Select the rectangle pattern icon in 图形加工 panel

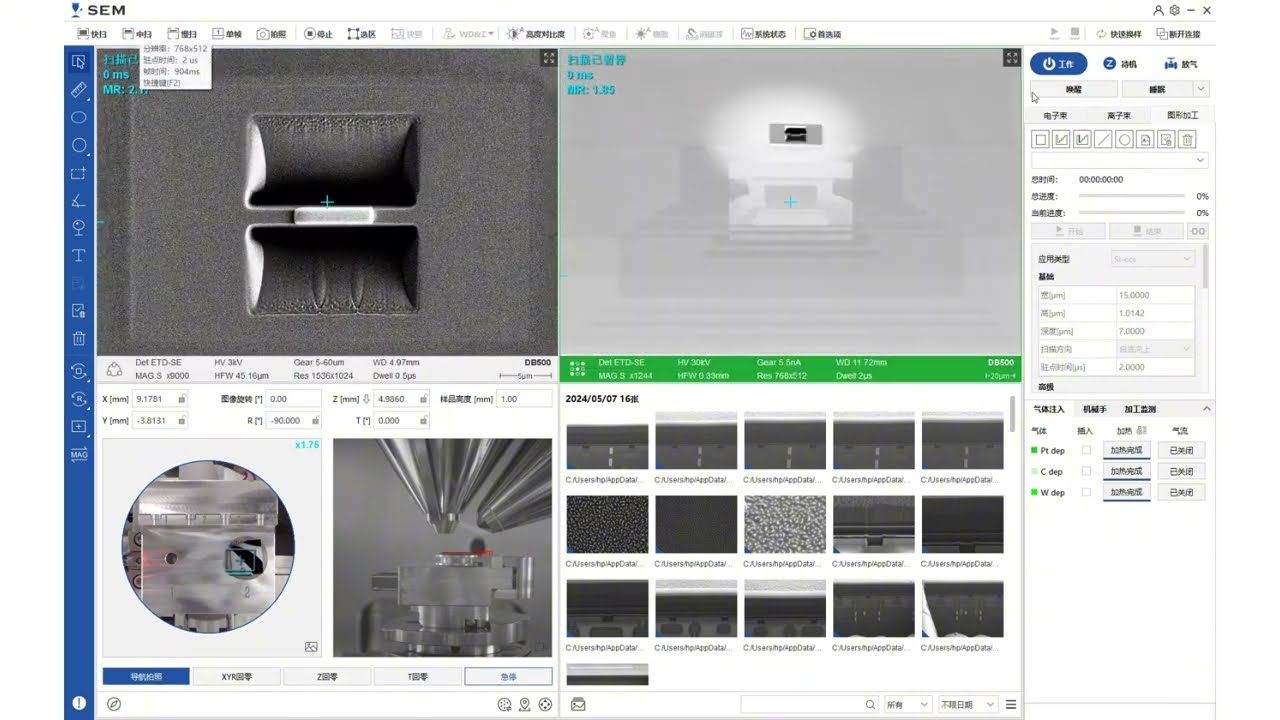1040,139
